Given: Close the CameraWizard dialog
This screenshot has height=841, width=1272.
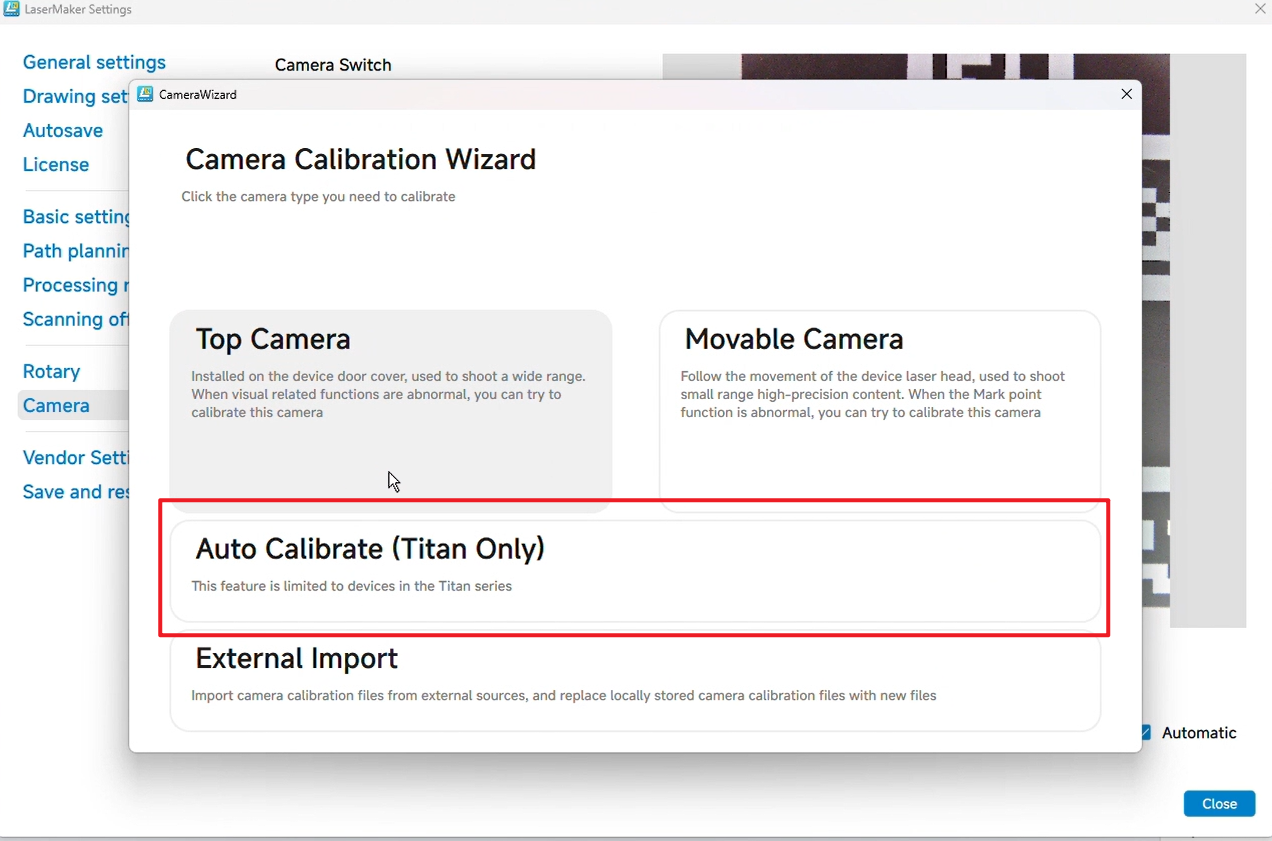Looking at the screenshot, I should point(1127,94).
